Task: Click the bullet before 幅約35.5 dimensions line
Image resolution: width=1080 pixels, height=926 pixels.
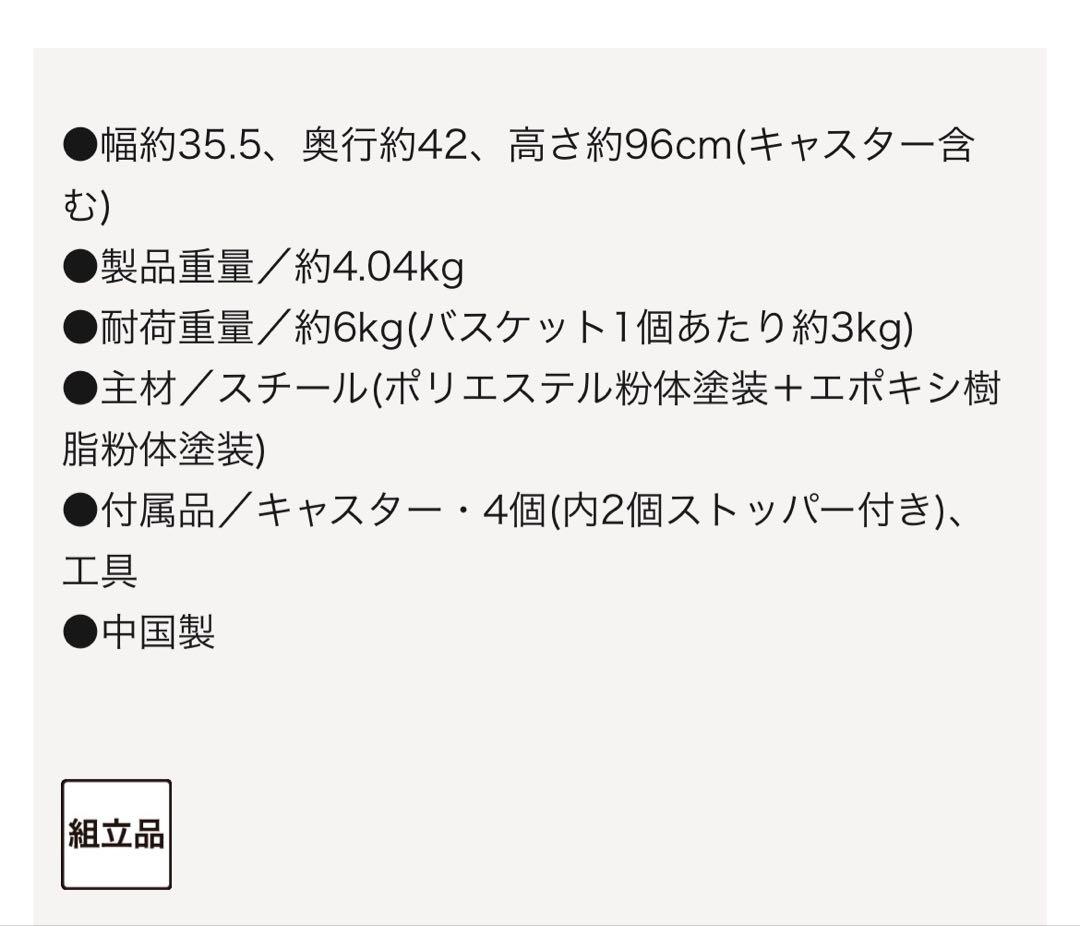Action: 80,146
